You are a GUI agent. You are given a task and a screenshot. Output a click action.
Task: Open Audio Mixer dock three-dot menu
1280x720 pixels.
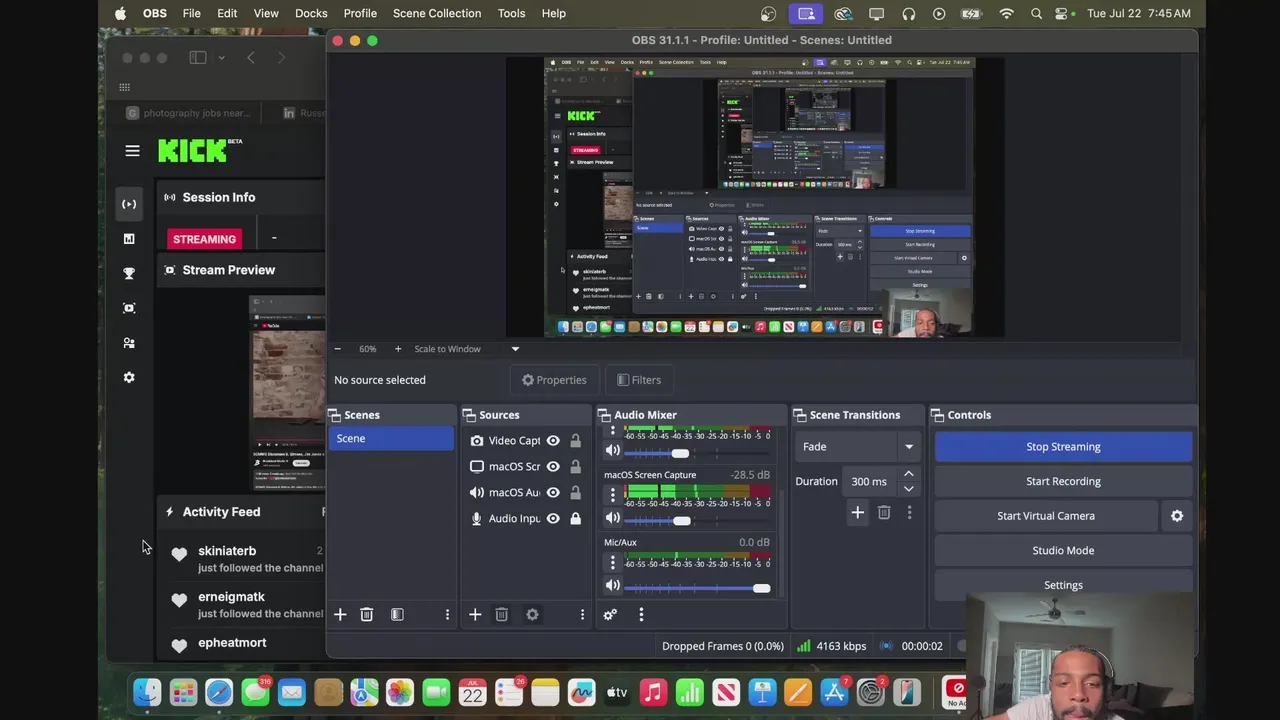coord(641,614)
